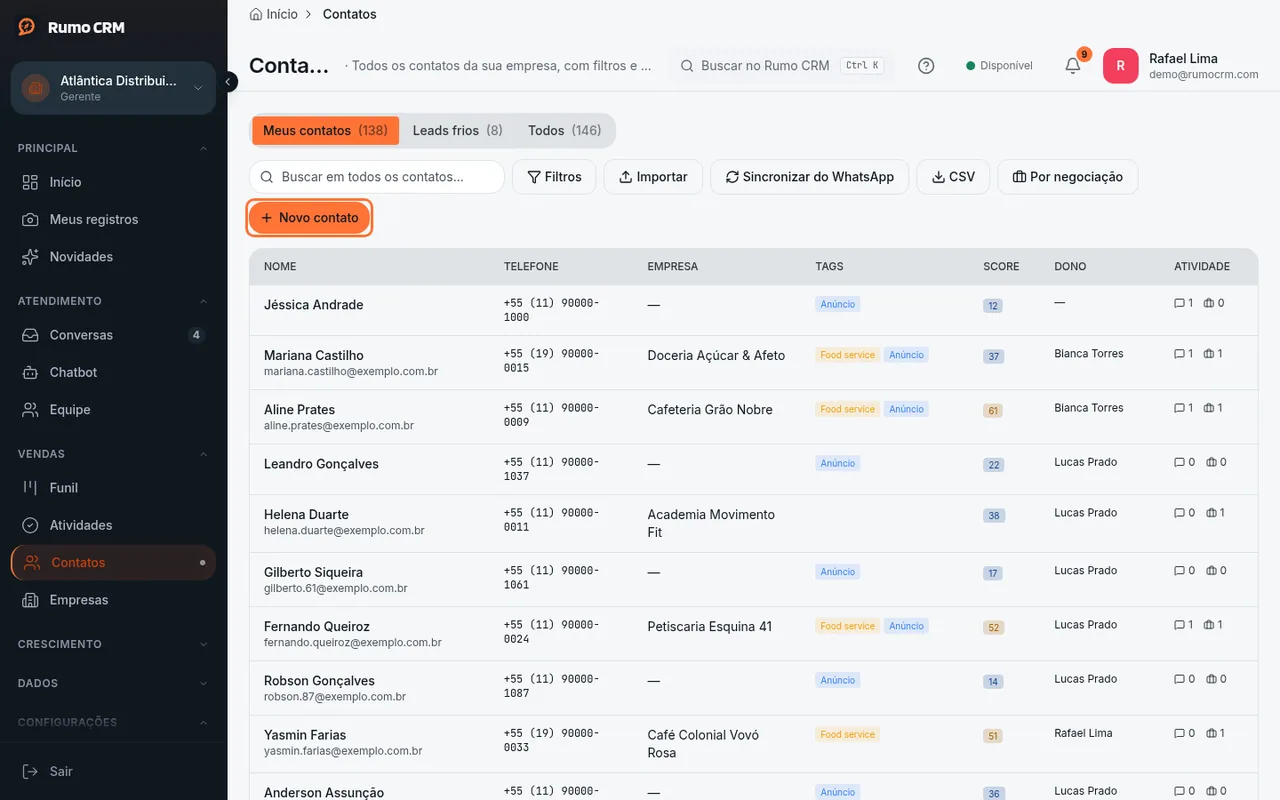Screen dimensions: 1280x800
Task: Click the Empresas building icon
Action: click(31, 600)
